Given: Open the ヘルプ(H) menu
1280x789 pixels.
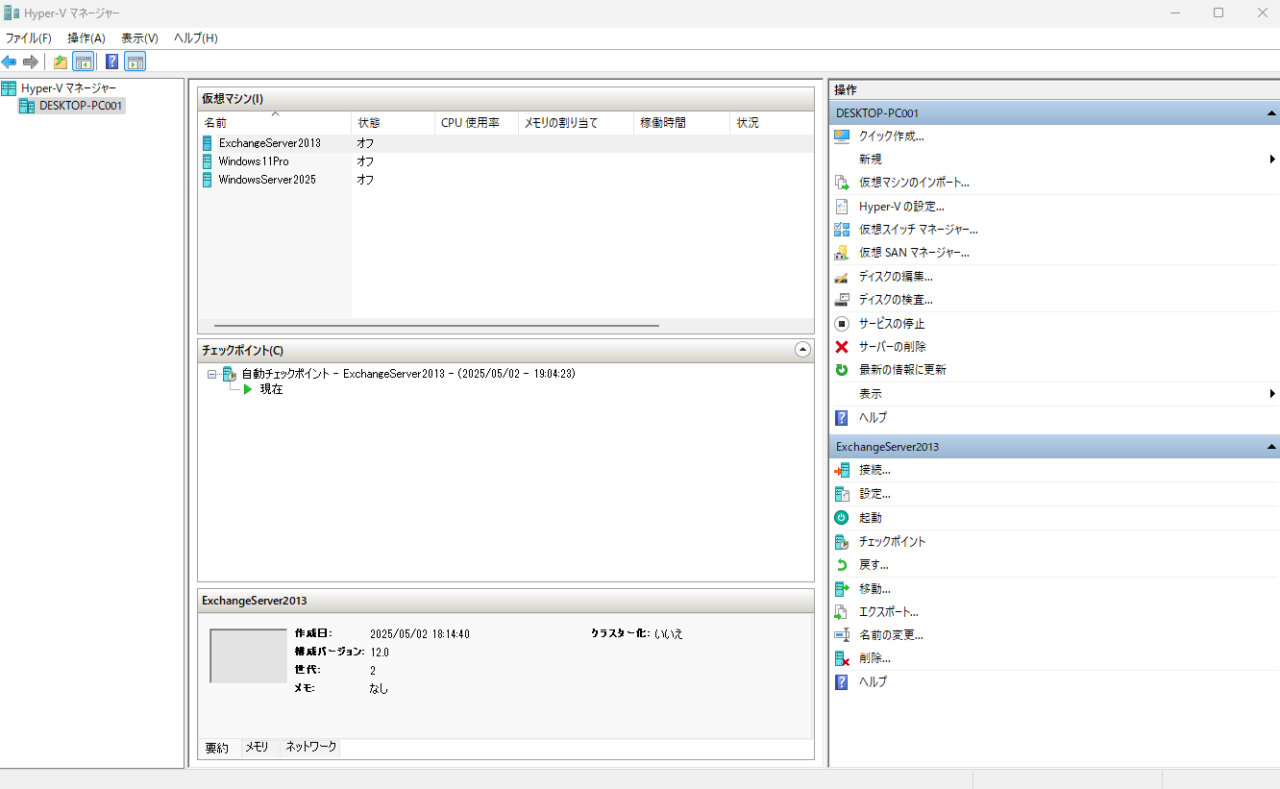Looking at the screenshot, I should coord(195,38).
